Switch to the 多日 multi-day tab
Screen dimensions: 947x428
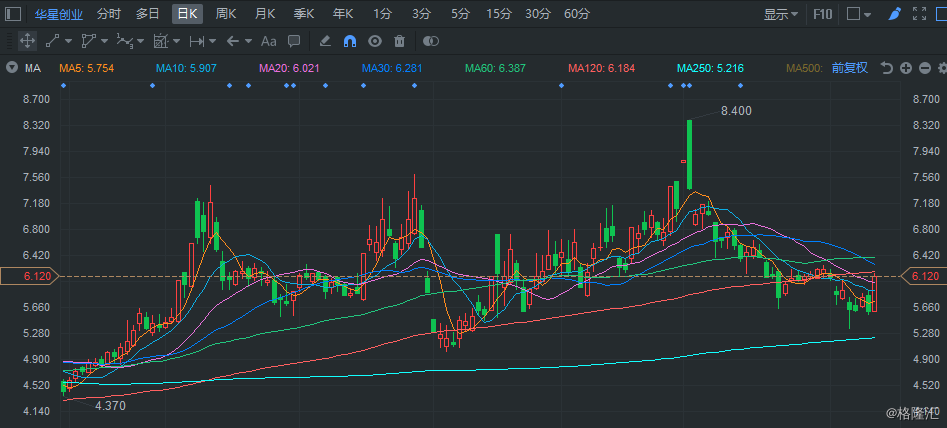click(x=147, y=14)
